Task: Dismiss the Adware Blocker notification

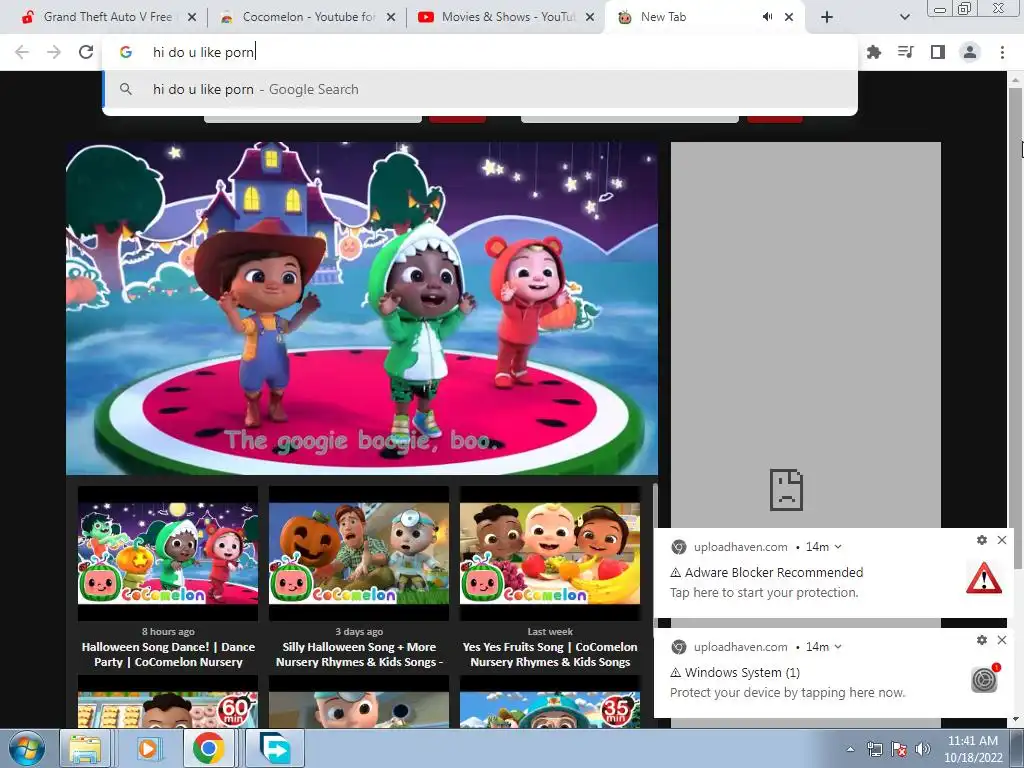Action: coord(1002,540)
